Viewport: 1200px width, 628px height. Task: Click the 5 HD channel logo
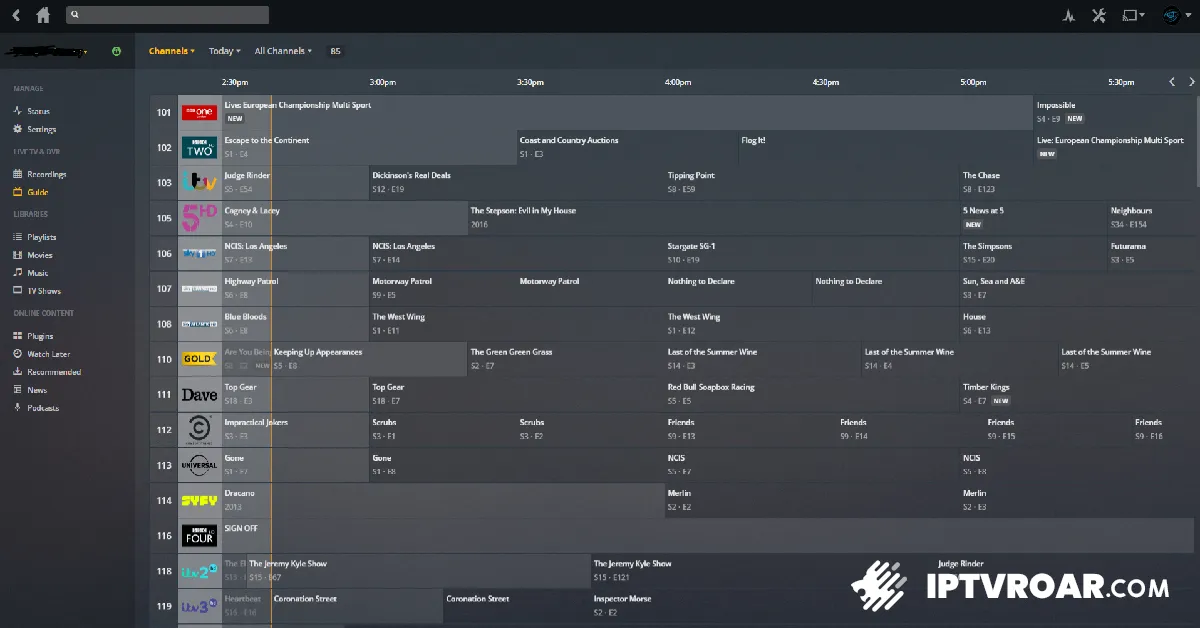[199, 218]
